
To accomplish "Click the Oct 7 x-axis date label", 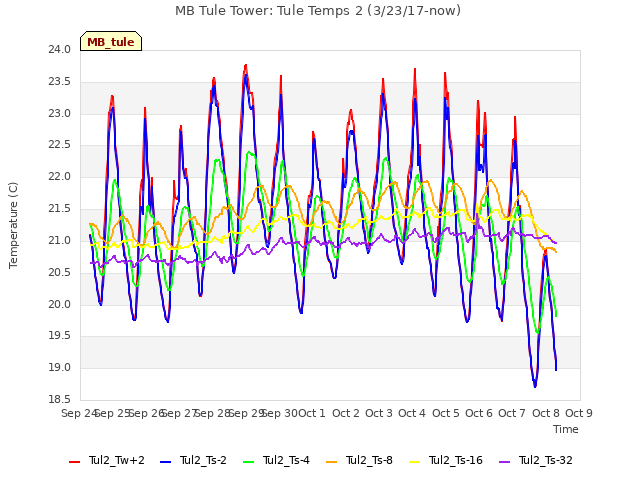I will (x=512, y=413).
